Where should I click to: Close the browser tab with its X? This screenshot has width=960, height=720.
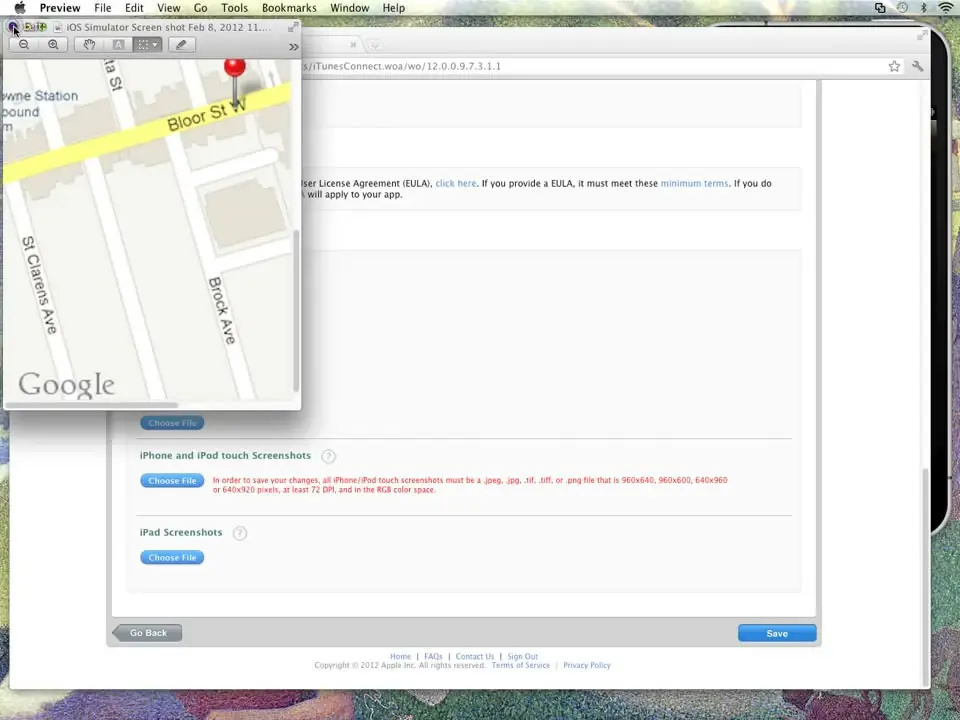(x=353, y=44)
